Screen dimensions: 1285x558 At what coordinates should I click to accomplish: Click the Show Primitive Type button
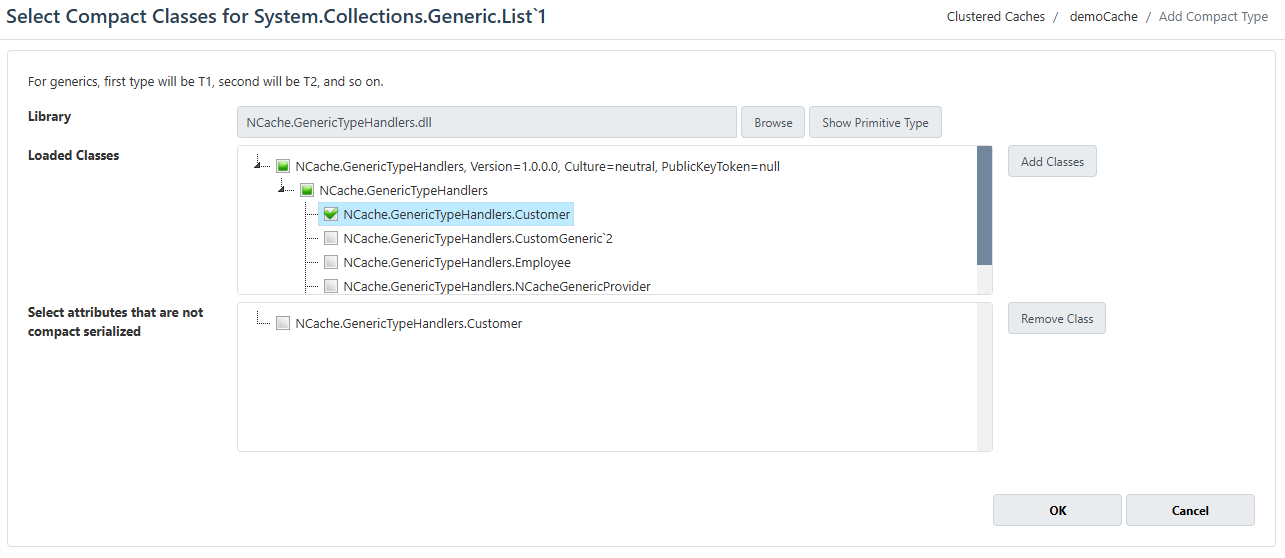(875, 122)
